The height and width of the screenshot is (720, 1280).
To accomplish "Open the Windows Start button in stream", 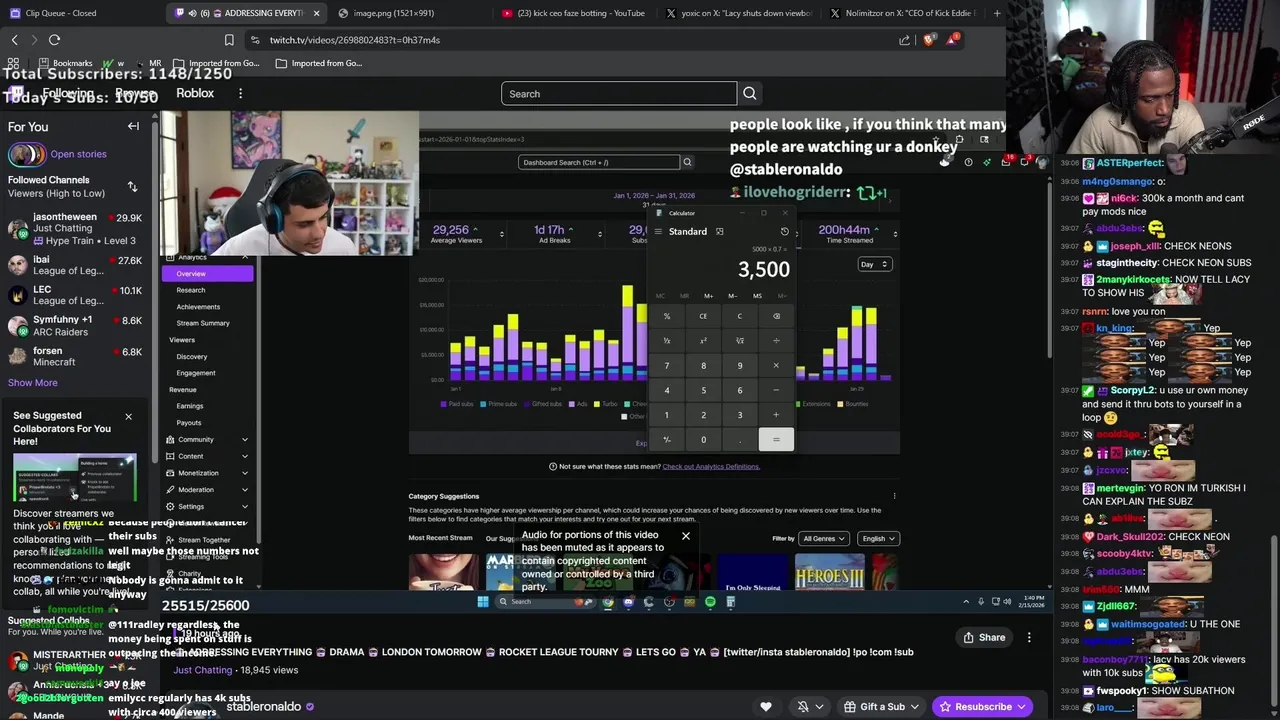I will [483, 602].
